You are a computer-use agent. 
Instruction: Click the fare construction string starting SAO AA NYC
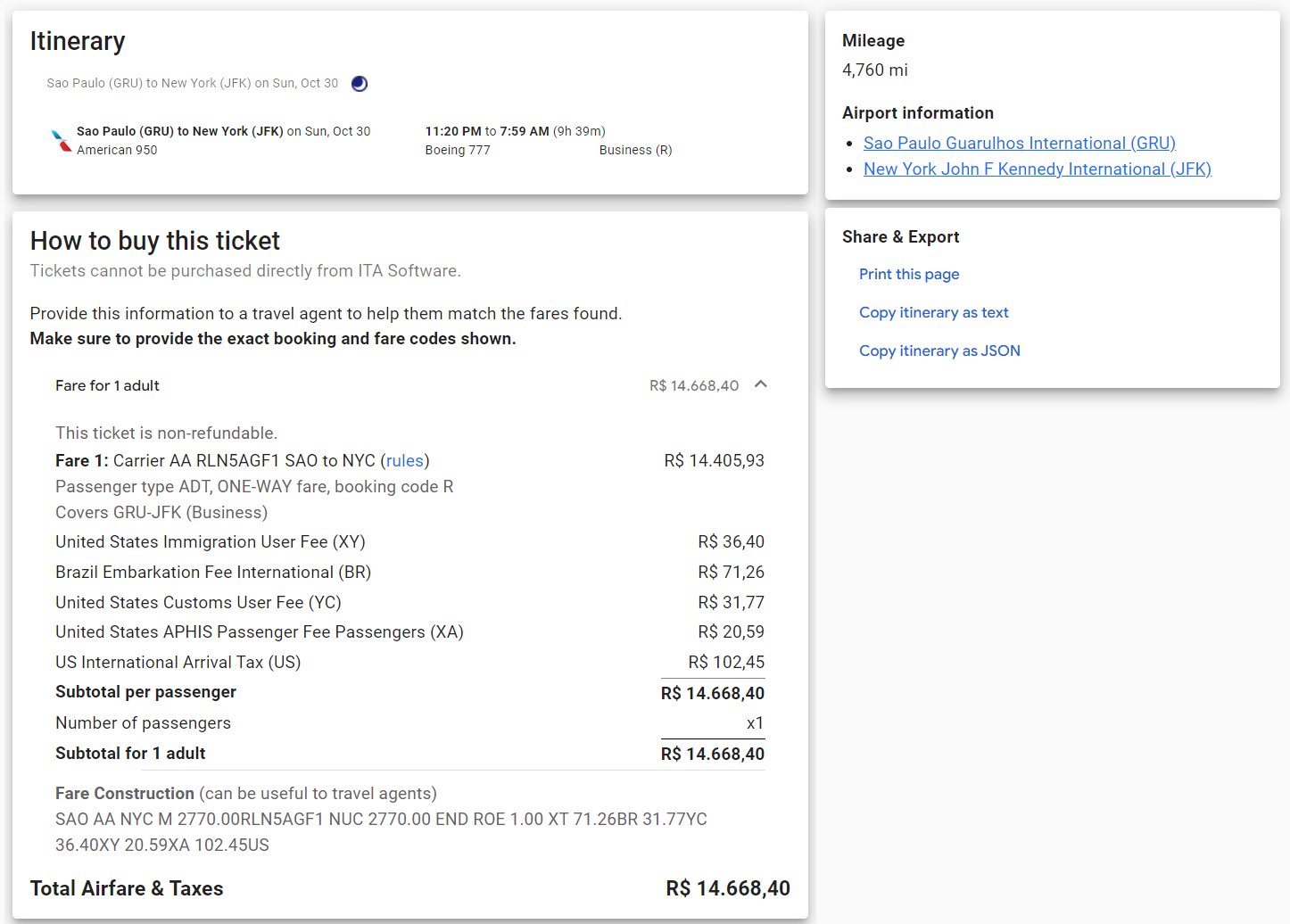point(381,832)
